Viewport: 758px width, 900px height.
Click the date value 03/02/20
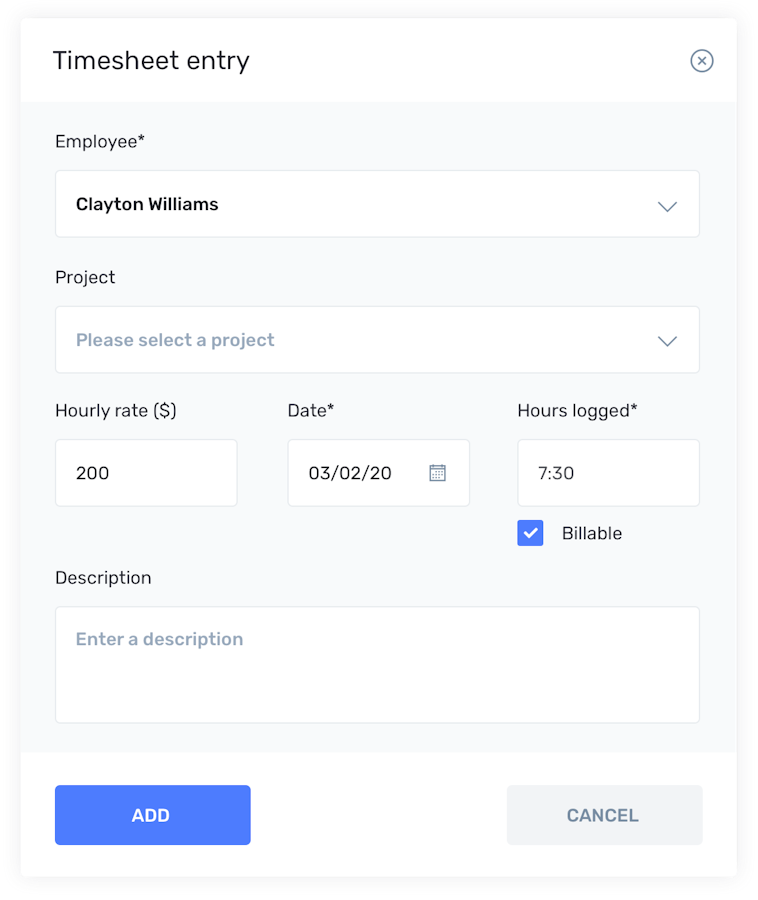tap(350, 473)
